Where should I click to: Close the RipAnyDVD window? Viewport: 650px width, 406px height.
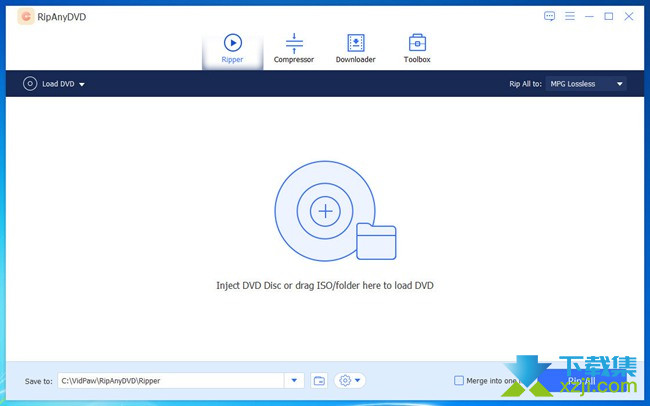point(628,16)
